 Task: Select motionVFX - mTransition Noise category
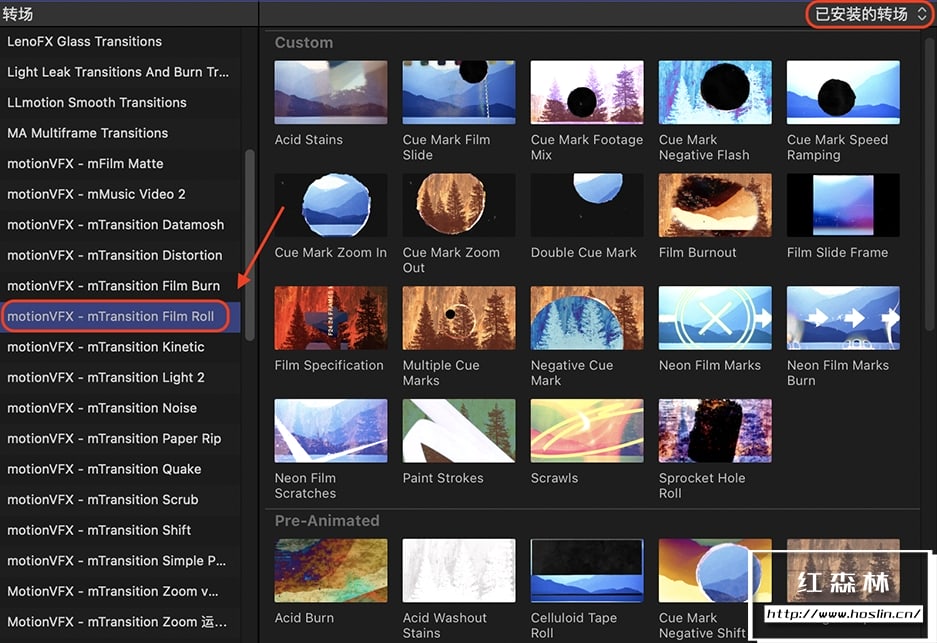pyautogui.click(x=120, y=408)
